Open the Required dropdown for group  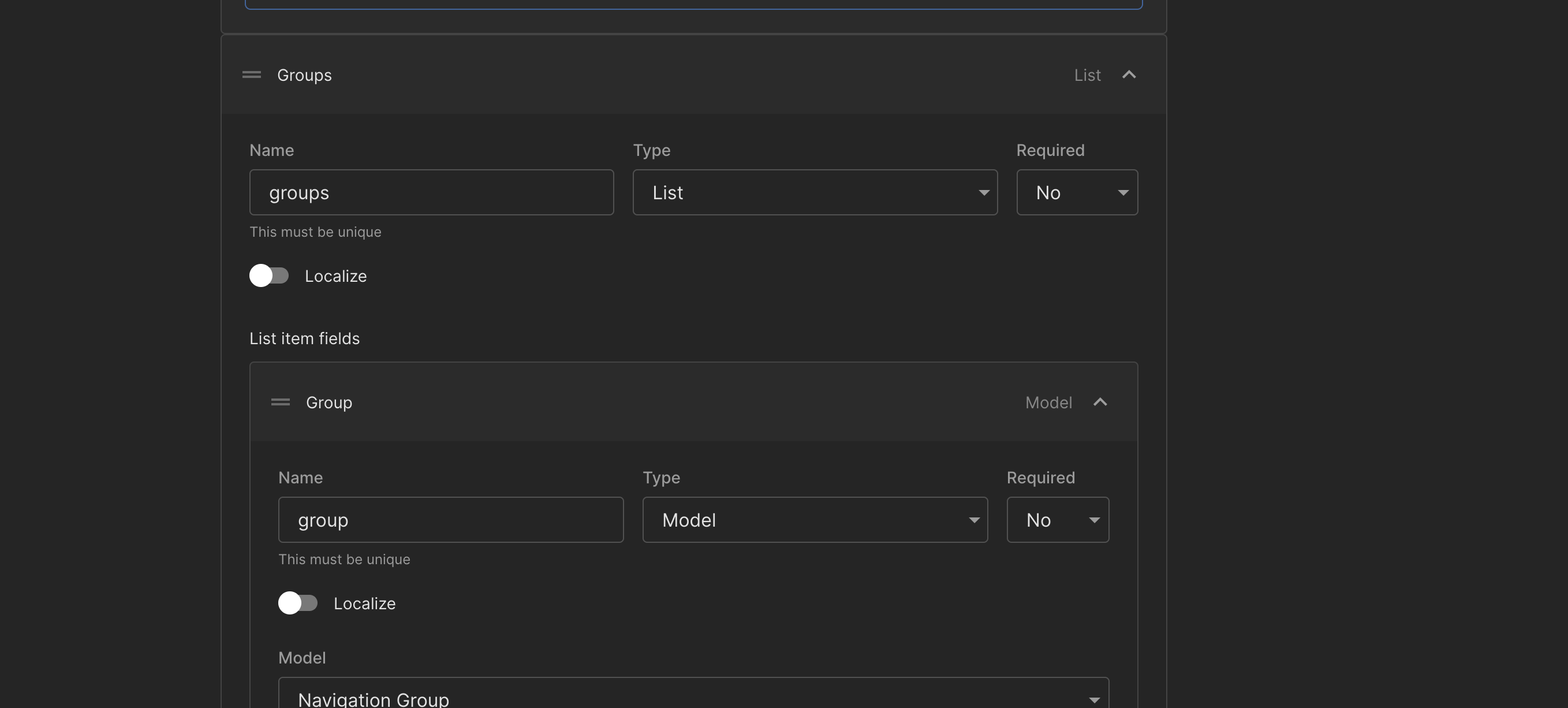tap(1057, 520)
